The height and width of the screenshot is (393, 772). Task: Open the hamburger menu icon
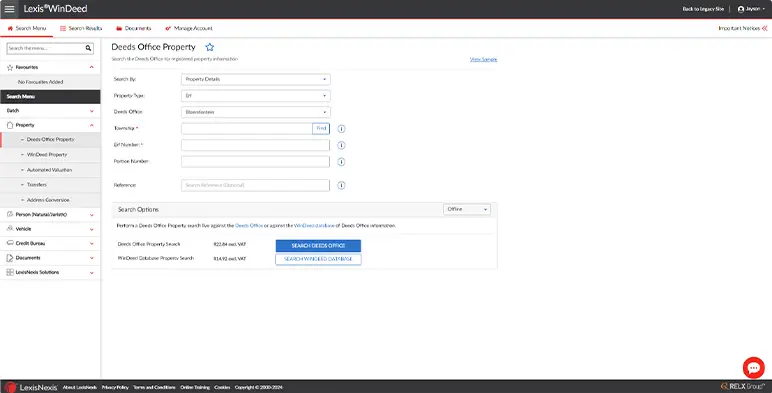(9, 9)
